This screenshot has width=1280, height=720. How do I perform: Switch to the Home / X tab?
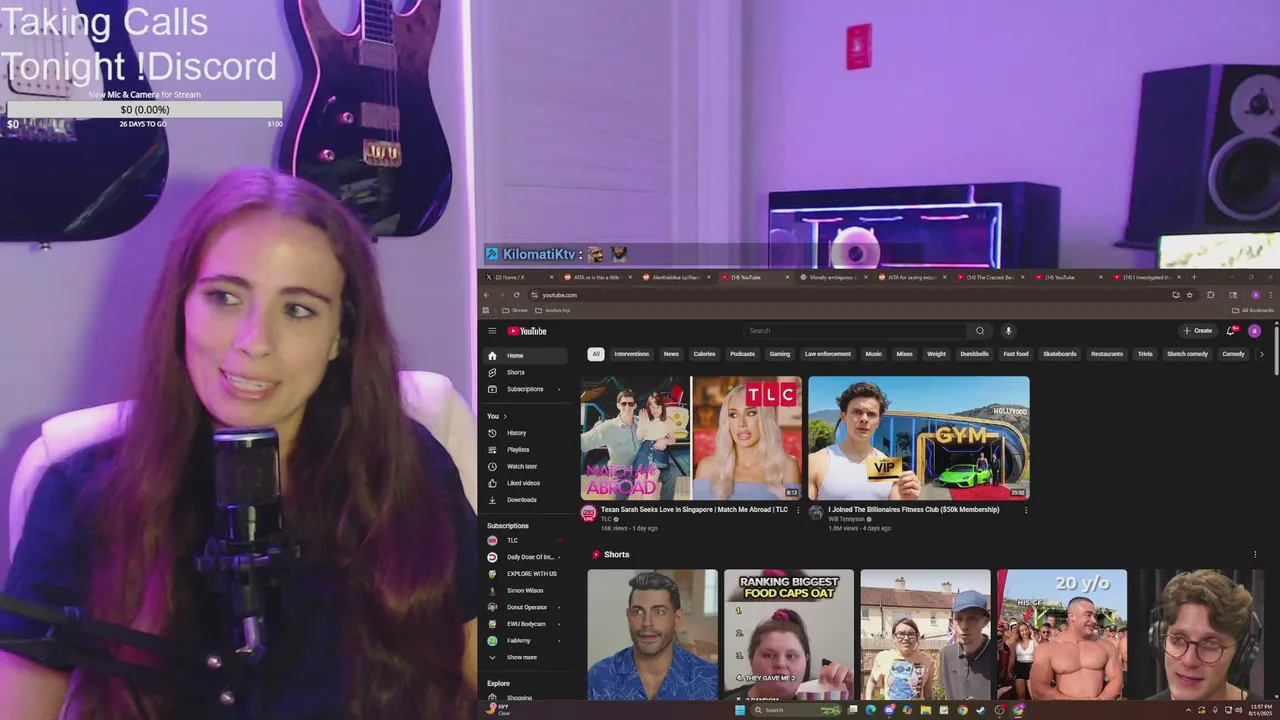pyautogui.click(x=518, y=277)
